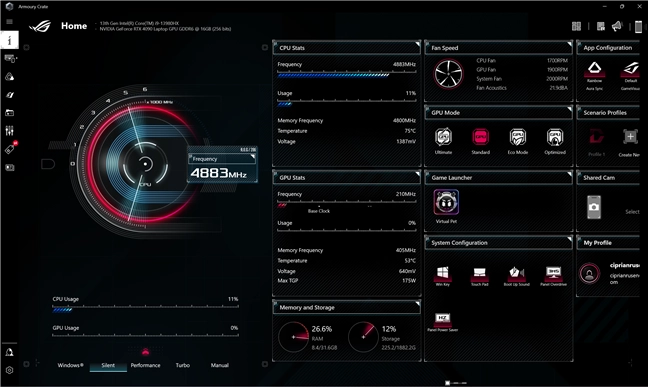The image size is (648, 387).
Task: Expand the Fan Speed panel corner
Action: 569,44
